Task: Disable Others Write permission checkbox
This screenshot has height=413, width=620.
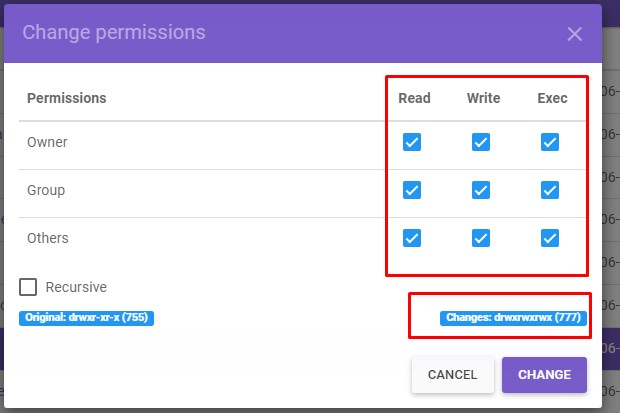Action: 481,238
